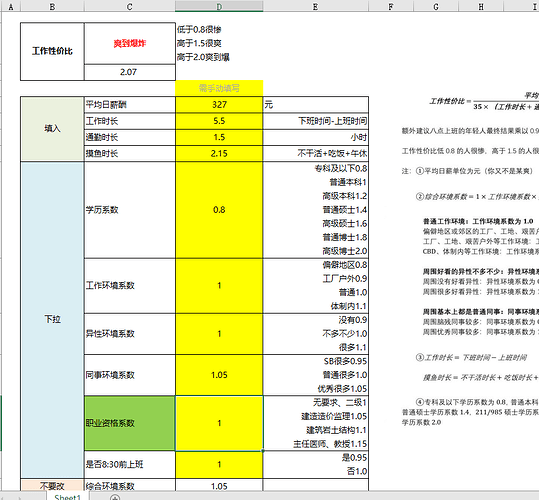Viewport: 539px width, 500px height.
Task: Open 工作环境系数 dropdown value cell
Action: click(219, 286)
